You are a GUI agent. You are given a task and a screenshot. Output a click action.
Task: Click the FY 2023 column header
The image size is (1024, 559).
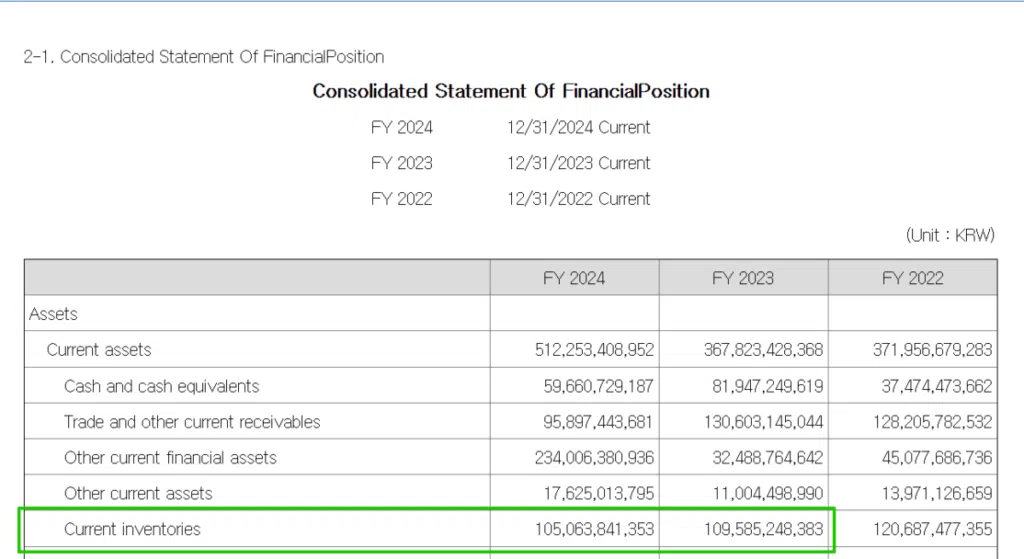tap(743, 278)
